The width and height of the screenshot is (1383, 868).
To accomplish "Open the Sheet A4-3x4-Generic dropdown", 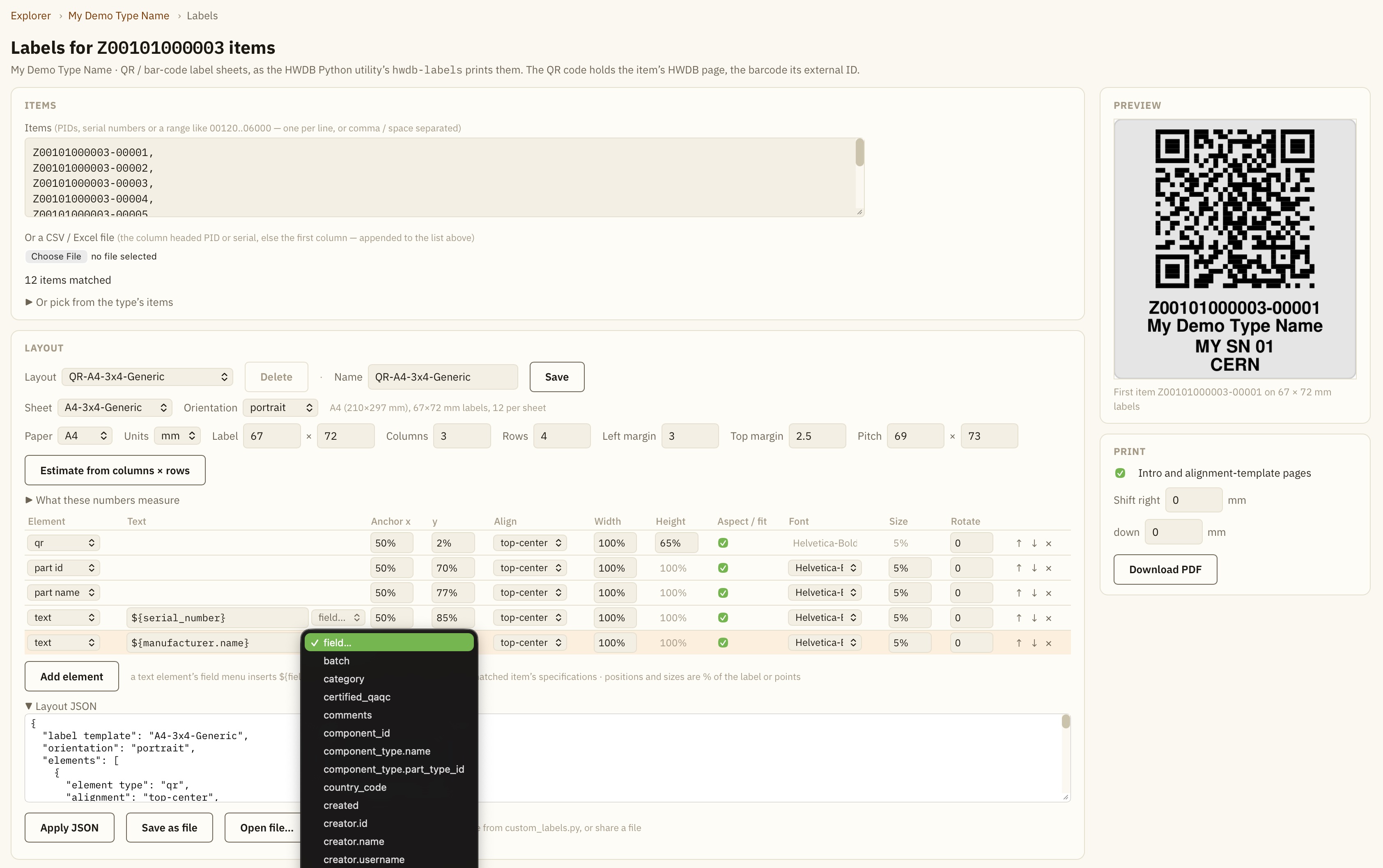I will (x=115, y=408).
